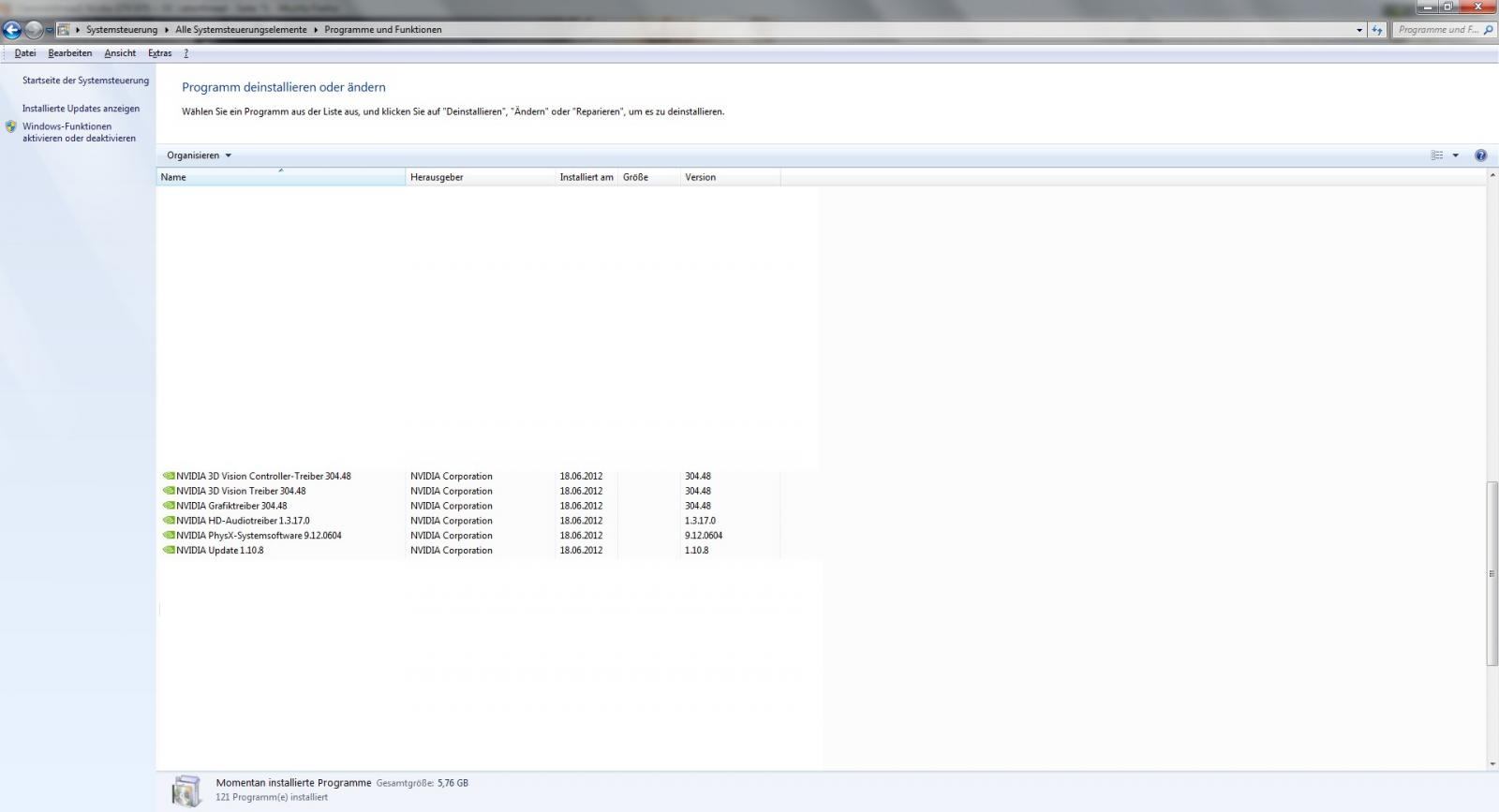
Task: Click the magnifier search icon
Action: (1489, 30)
